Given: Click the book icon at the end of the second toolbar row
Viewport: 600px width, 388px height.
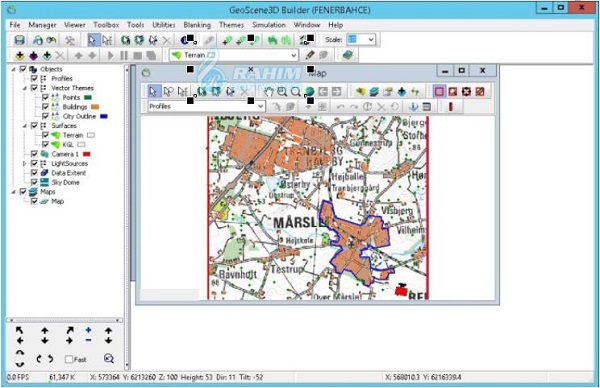Looking at the screenshot, I should (x=347, y=55).
